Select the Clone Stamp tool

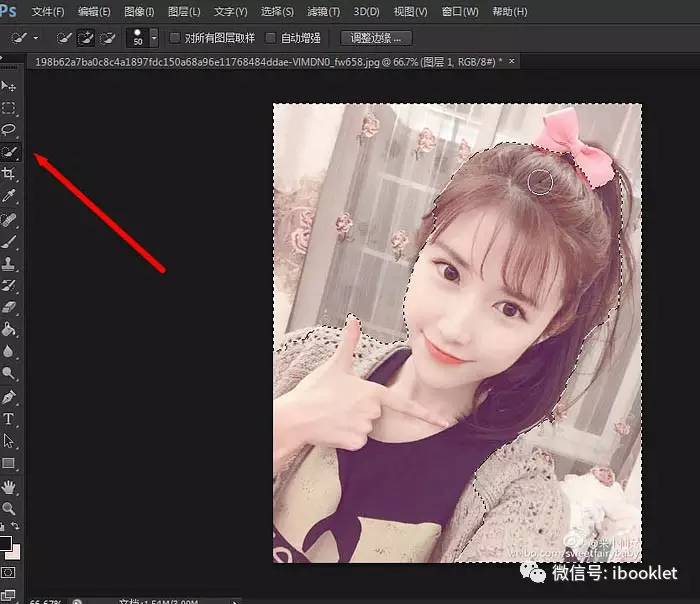[x=9, y=264]
